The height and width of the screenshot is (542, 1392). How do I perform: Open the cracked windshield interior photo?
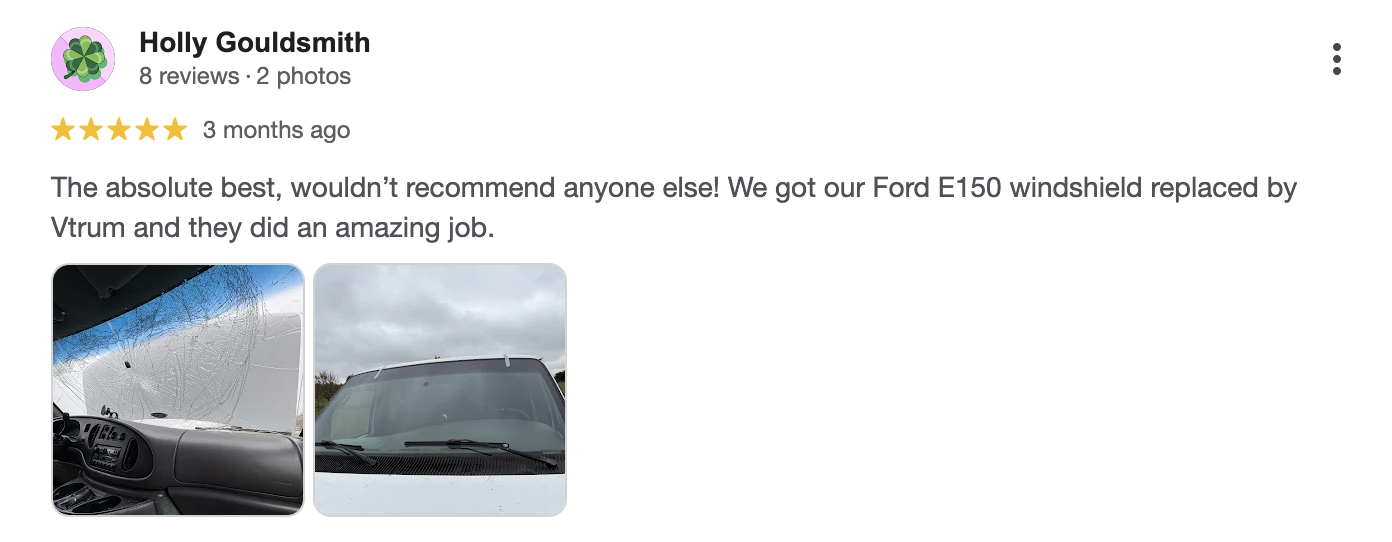point(178,389)
